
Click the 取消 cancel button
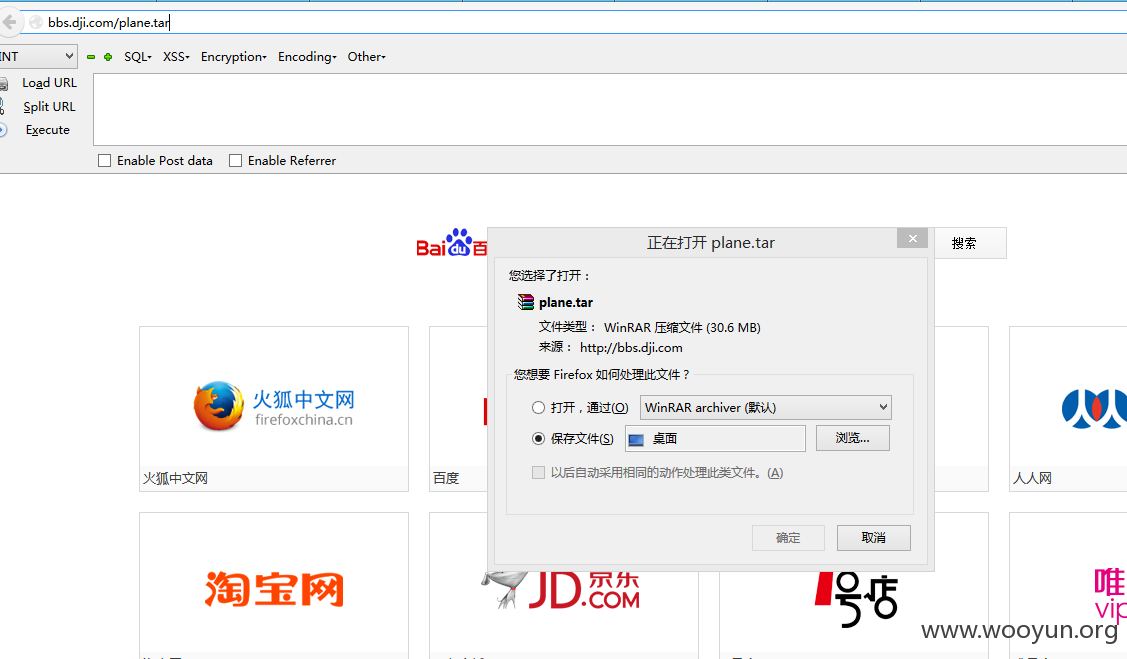[x=873, y=538]
